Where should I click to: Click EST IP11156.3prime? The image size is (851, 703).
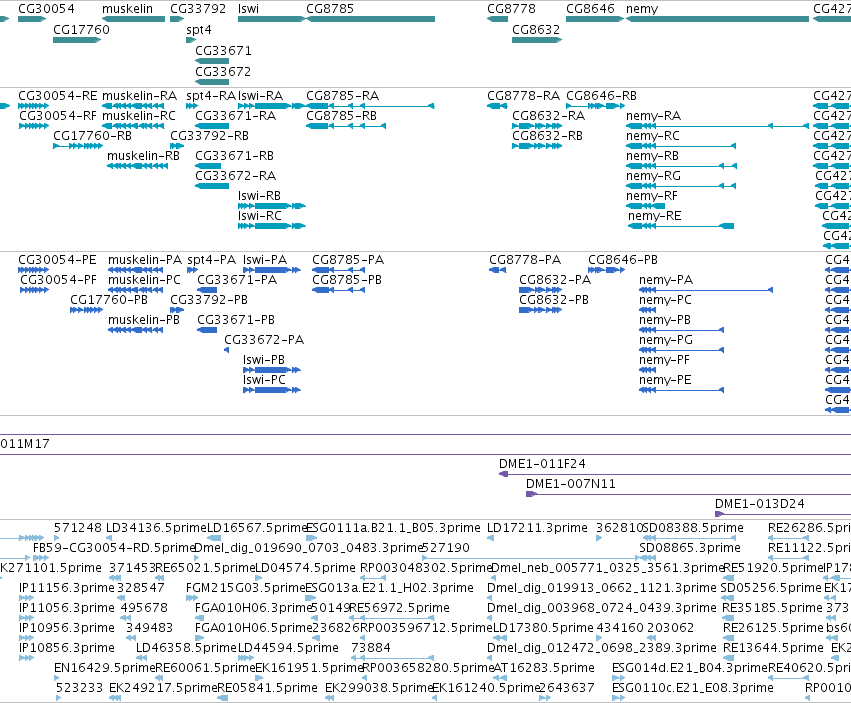[x=67, y=588]
